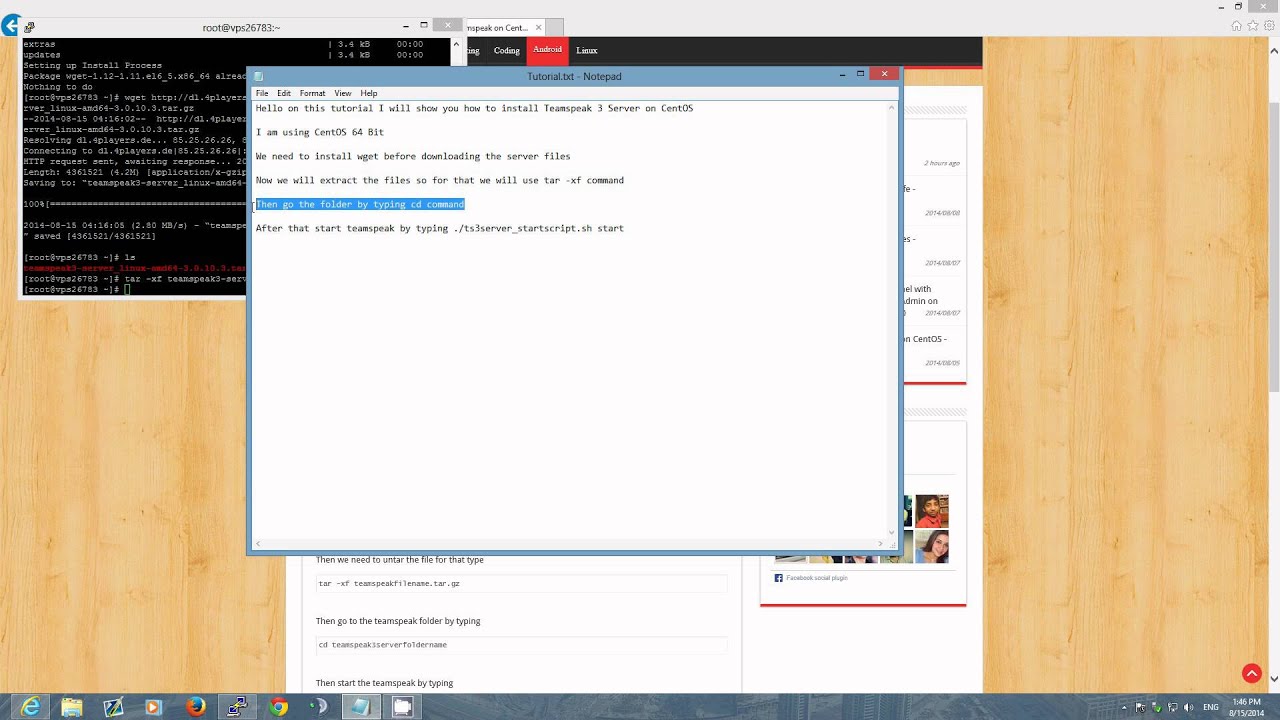Image resolution: width=1280 pixels, height=720 pixels.
Task: Open the Android category on the website
Action: (547, 50)
